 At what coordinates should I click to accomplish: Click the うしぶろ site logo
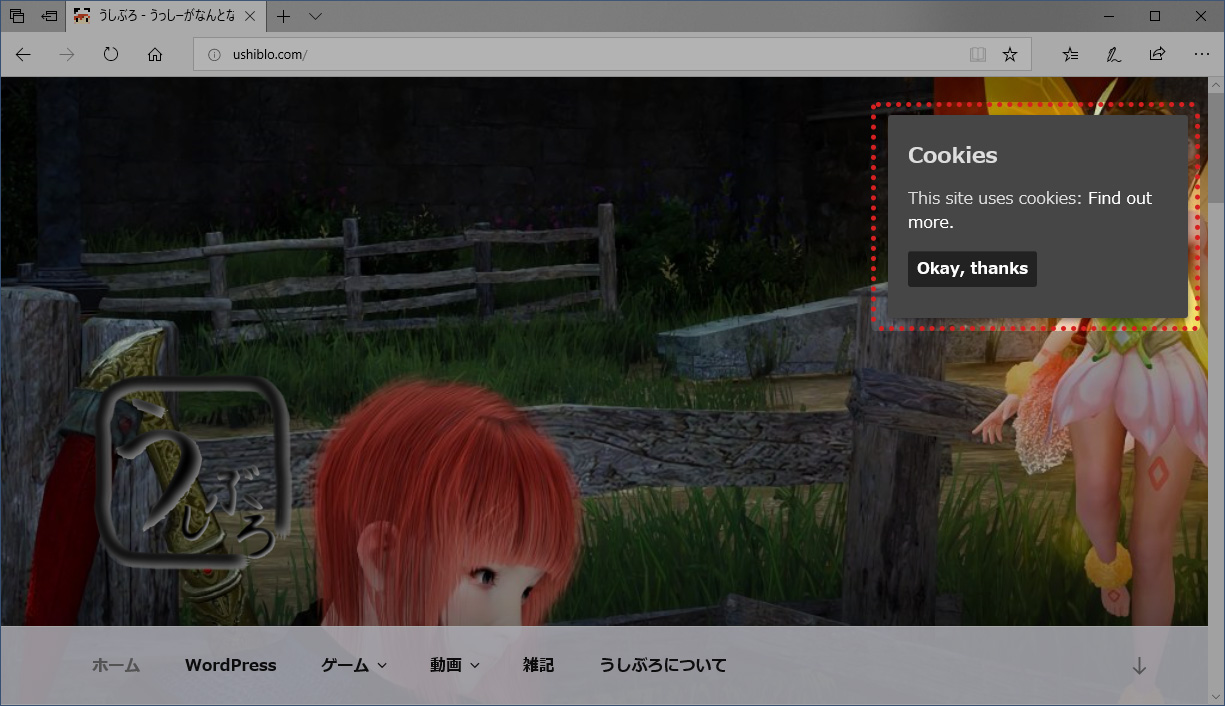coord(195,472)
